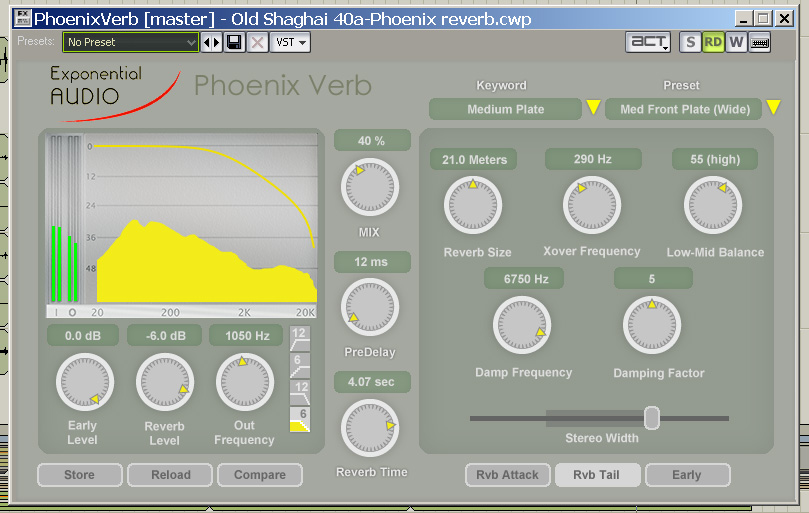Select the yellow 6 dB low-pass filter icon
The image size is (809, 513).
[301, 419]
